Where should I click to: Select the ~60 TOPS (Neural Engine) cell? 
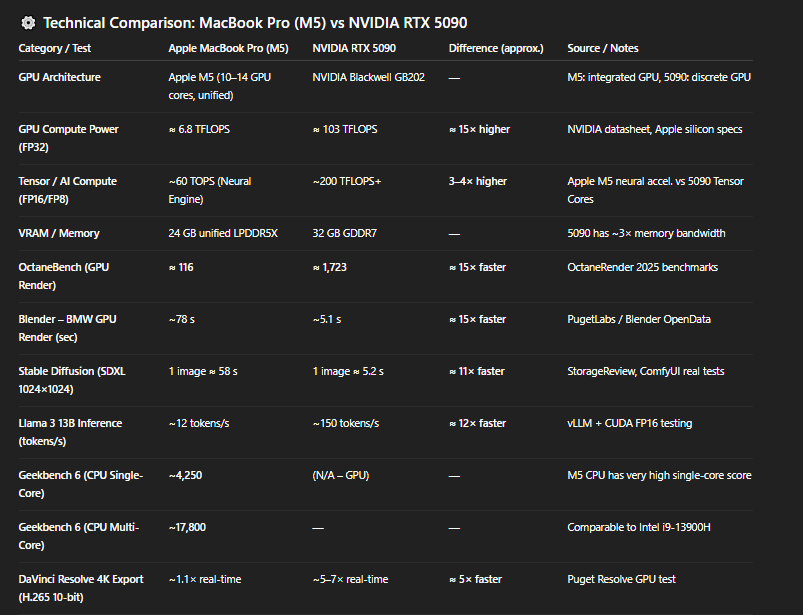point(220,190)
